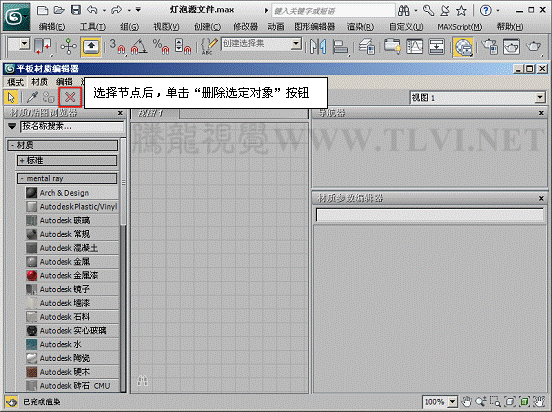Open 材质 menu in material editor
The height and width of the screenshot is (412, 552).
[39, 82]
